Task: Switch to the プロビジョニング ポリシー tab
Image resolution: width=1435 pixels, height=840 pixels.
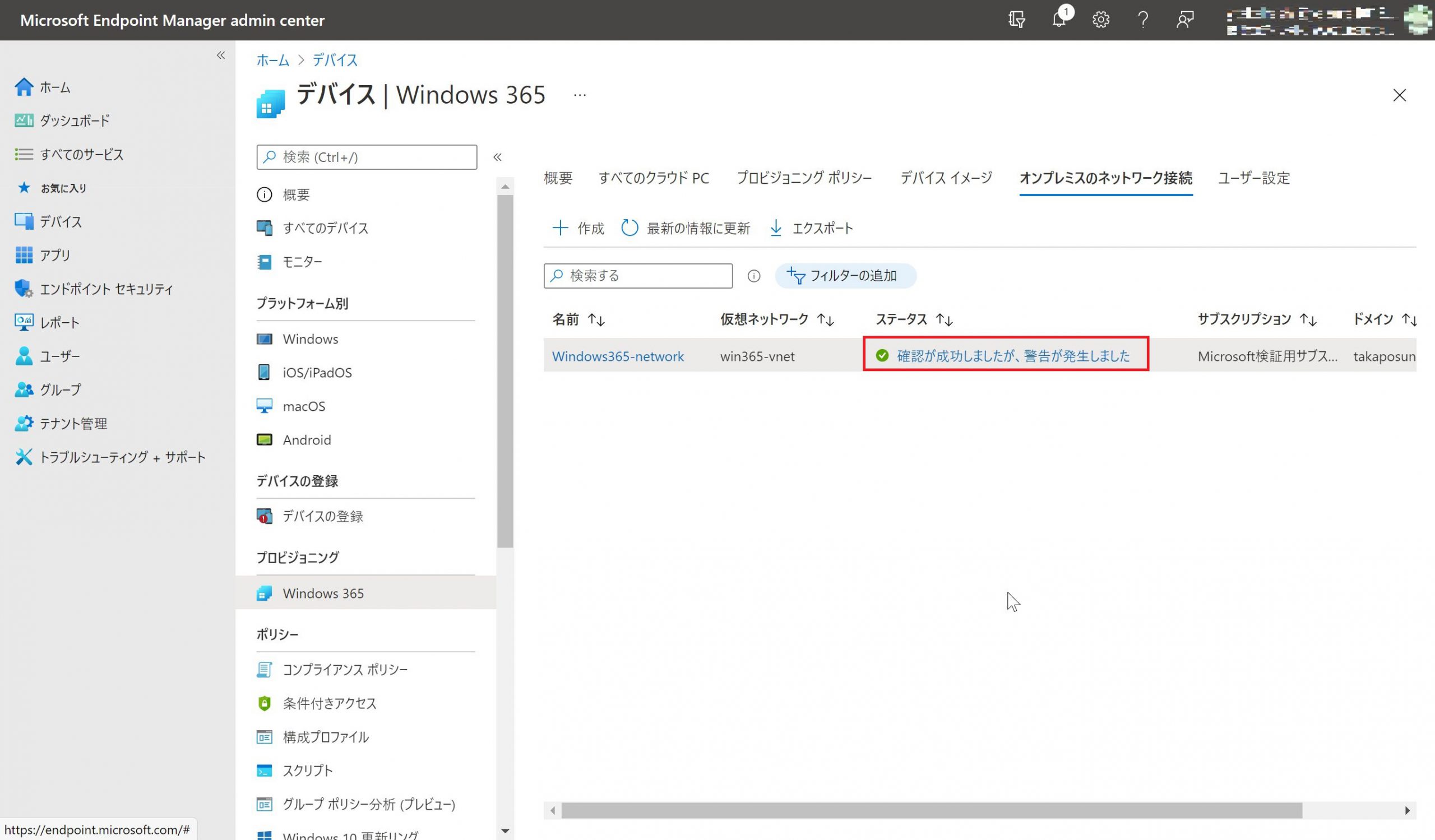Action: [804, 178]
